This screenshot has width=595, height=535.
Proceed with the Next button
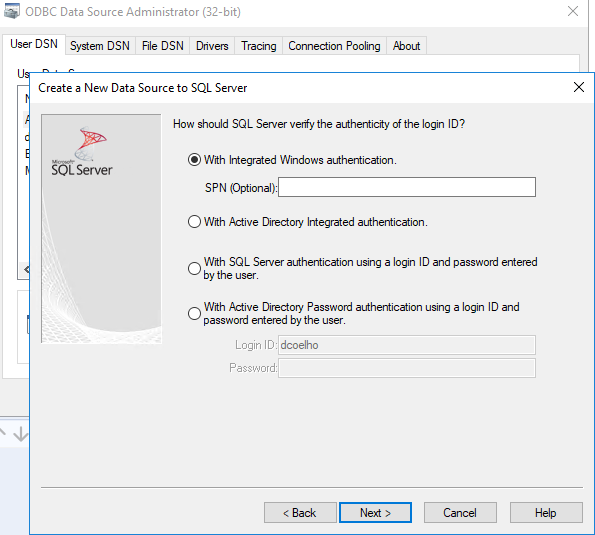point(375,513)
